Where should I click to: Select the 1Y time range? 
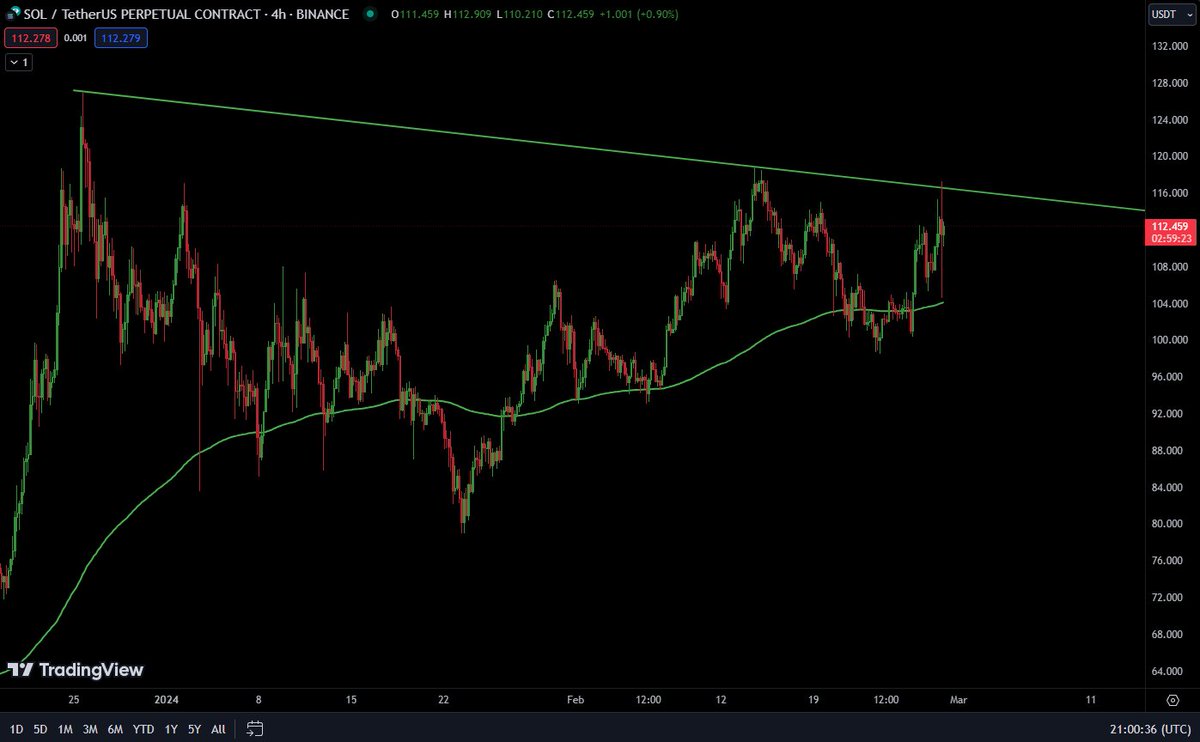point(171,729)
